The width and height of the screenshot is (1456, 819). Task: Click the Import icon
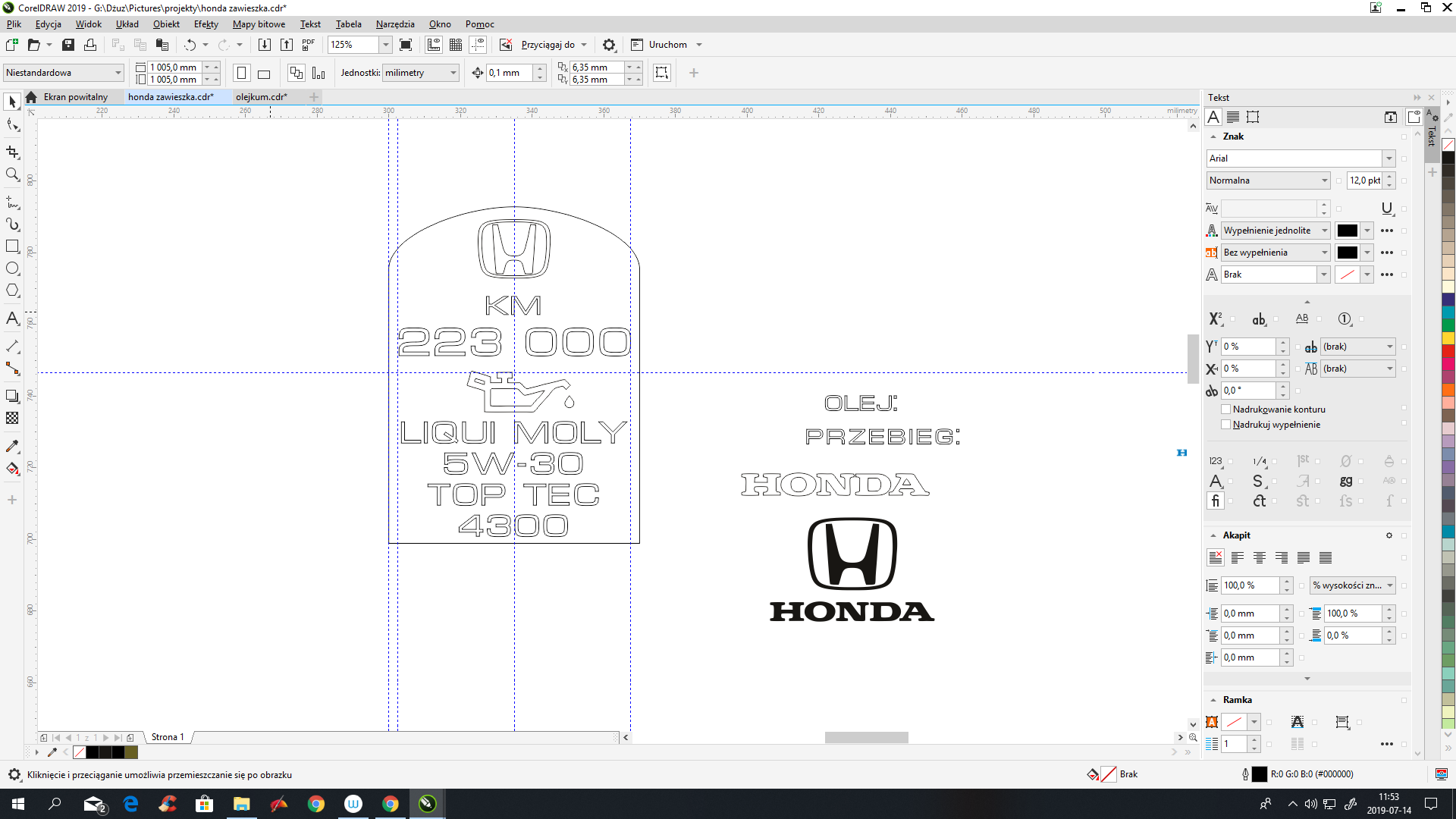coord(265,45)
